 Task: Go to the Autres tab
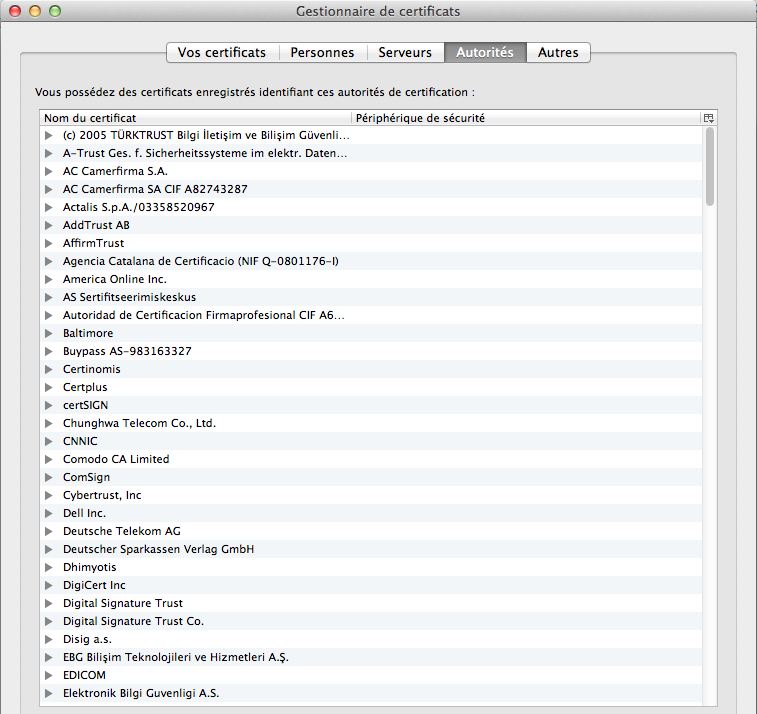click(x=558, y=52)
